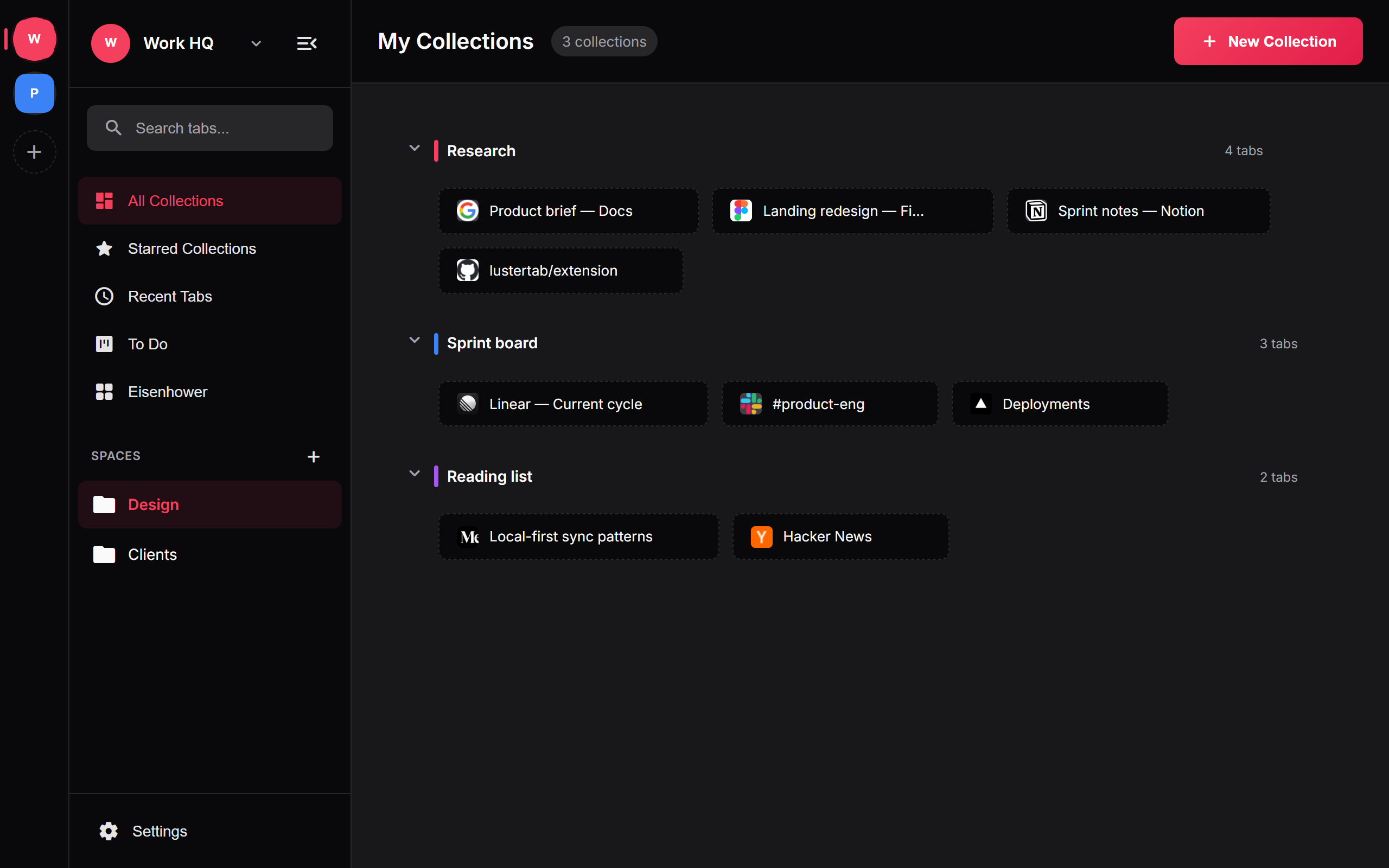Collapse the Sprint board collection

[x=415, y=341]
